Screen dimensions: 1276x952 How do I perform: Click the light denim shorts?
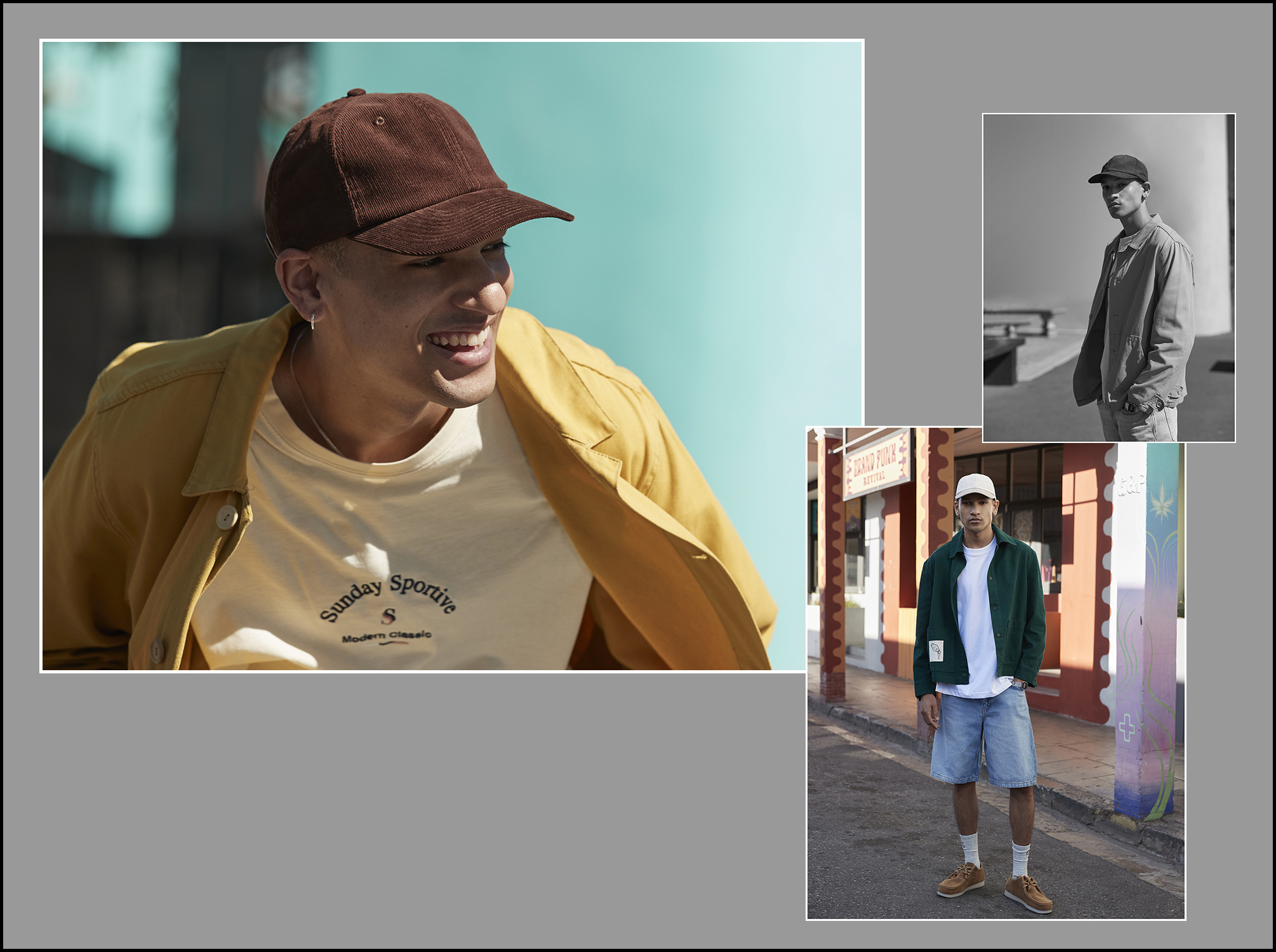[983, 736]
